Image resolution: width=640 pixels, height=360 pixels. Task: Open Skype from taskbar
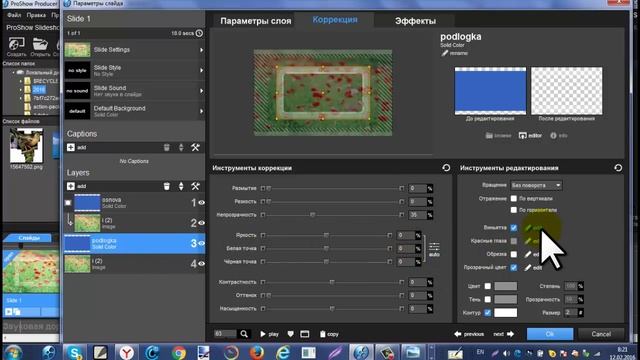75,352
